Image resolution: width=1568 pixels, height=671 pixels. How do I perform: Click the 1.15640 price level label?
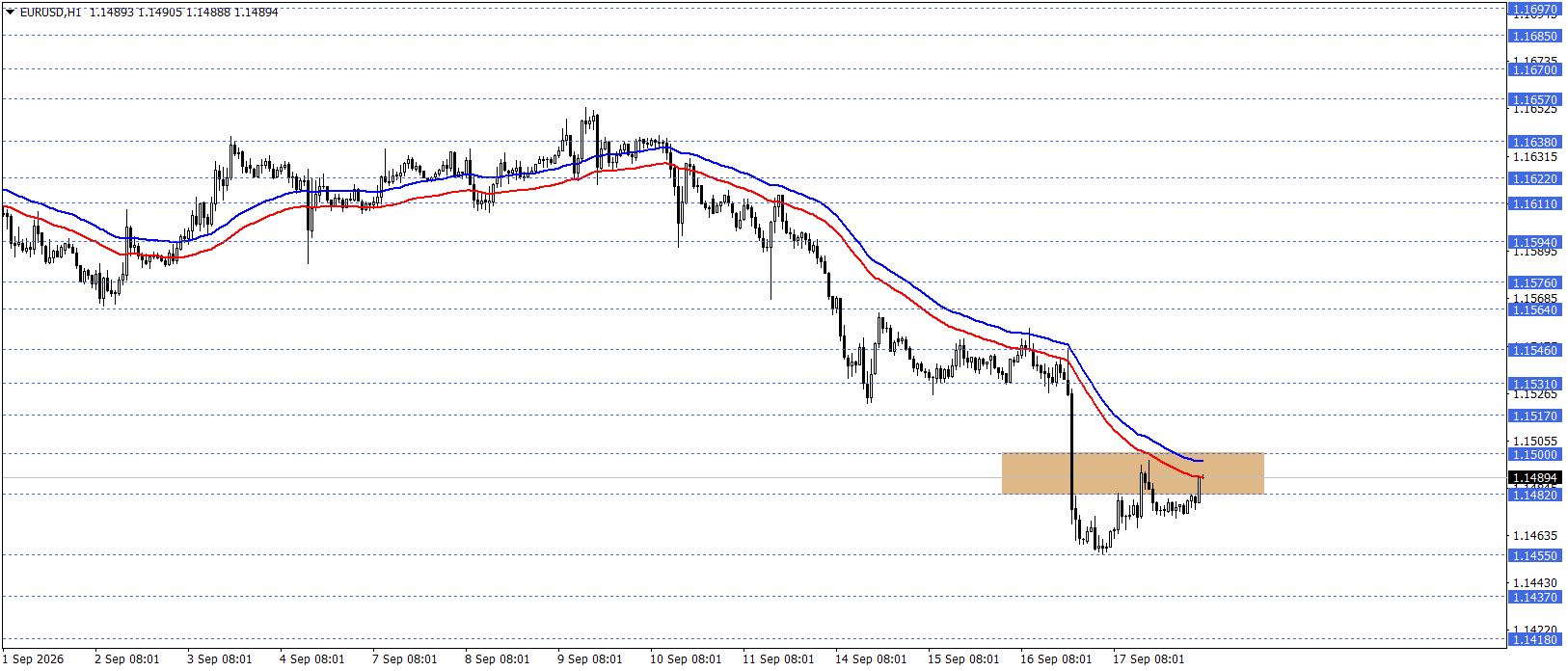1533,309
